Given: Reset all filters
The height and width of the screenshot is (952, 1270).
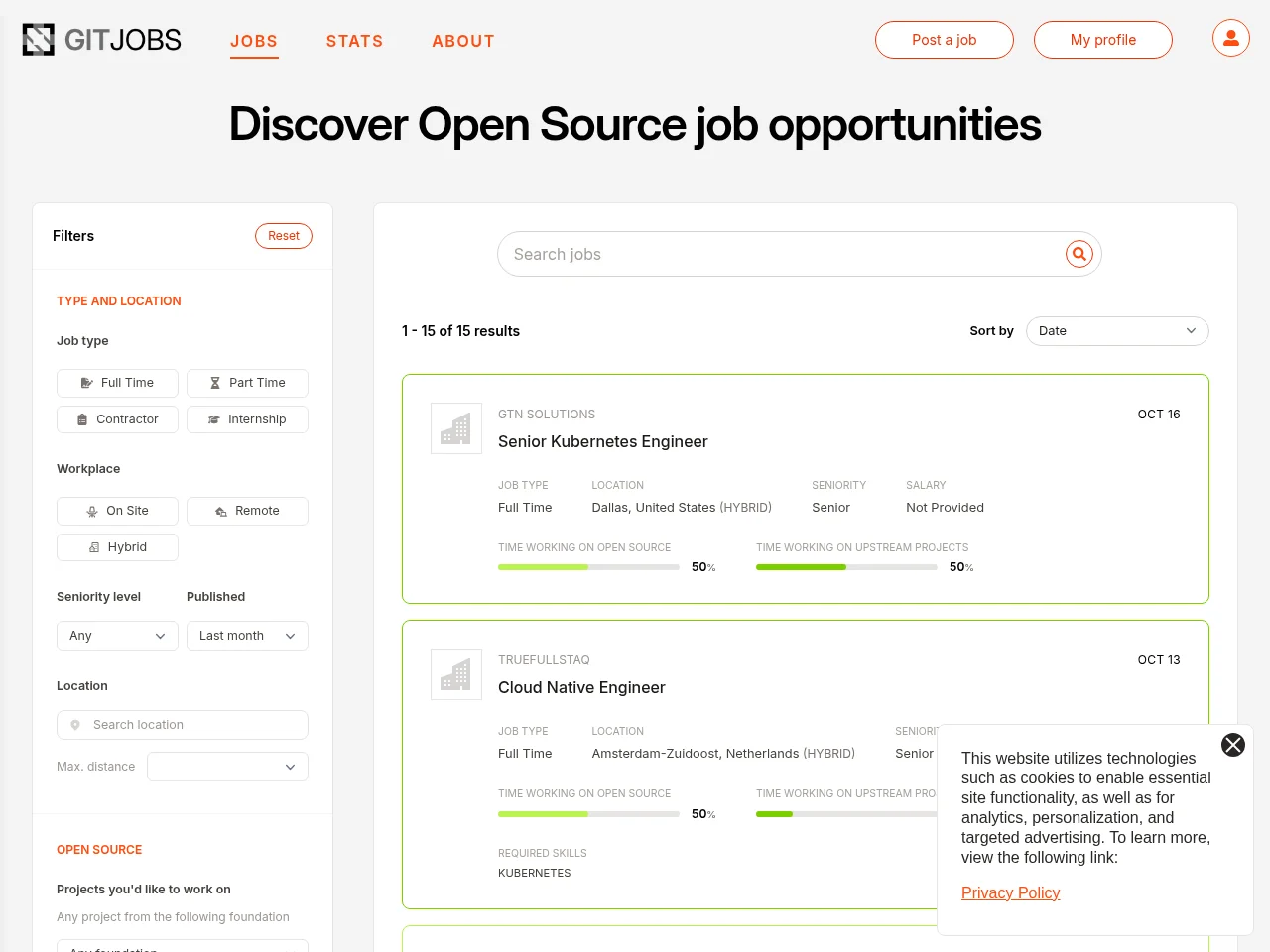Looking at the screenshot, I should tap(284, 236).
